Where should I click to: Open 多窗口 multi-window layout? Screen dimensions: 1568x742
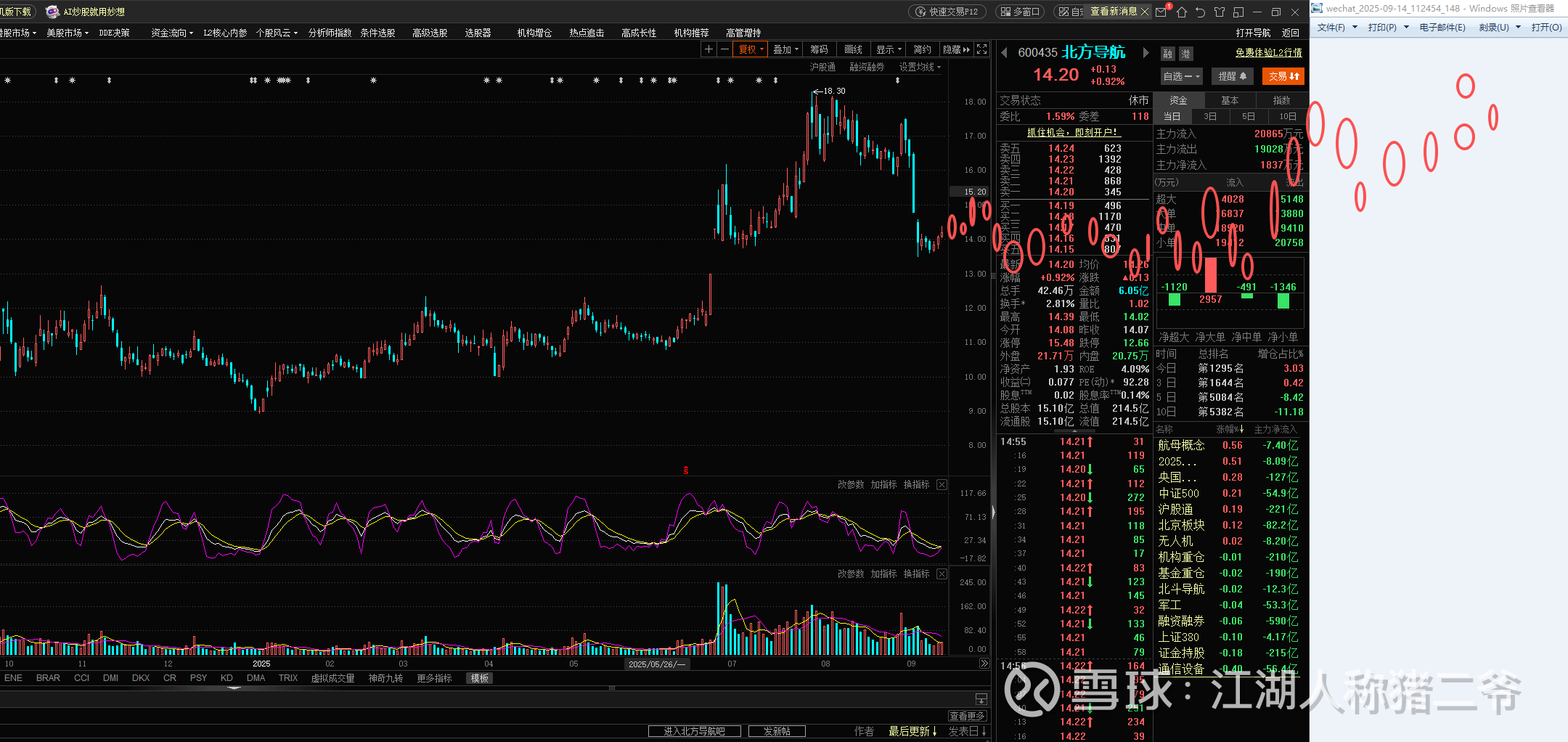pos(1020,12)
